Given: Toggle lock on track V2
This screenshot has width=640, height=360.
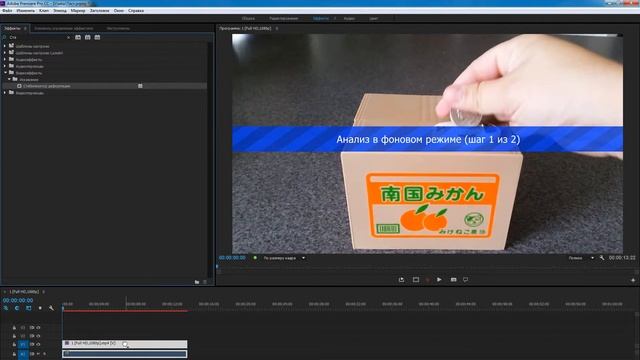Looking at the screenshot, I should [14, 336].
